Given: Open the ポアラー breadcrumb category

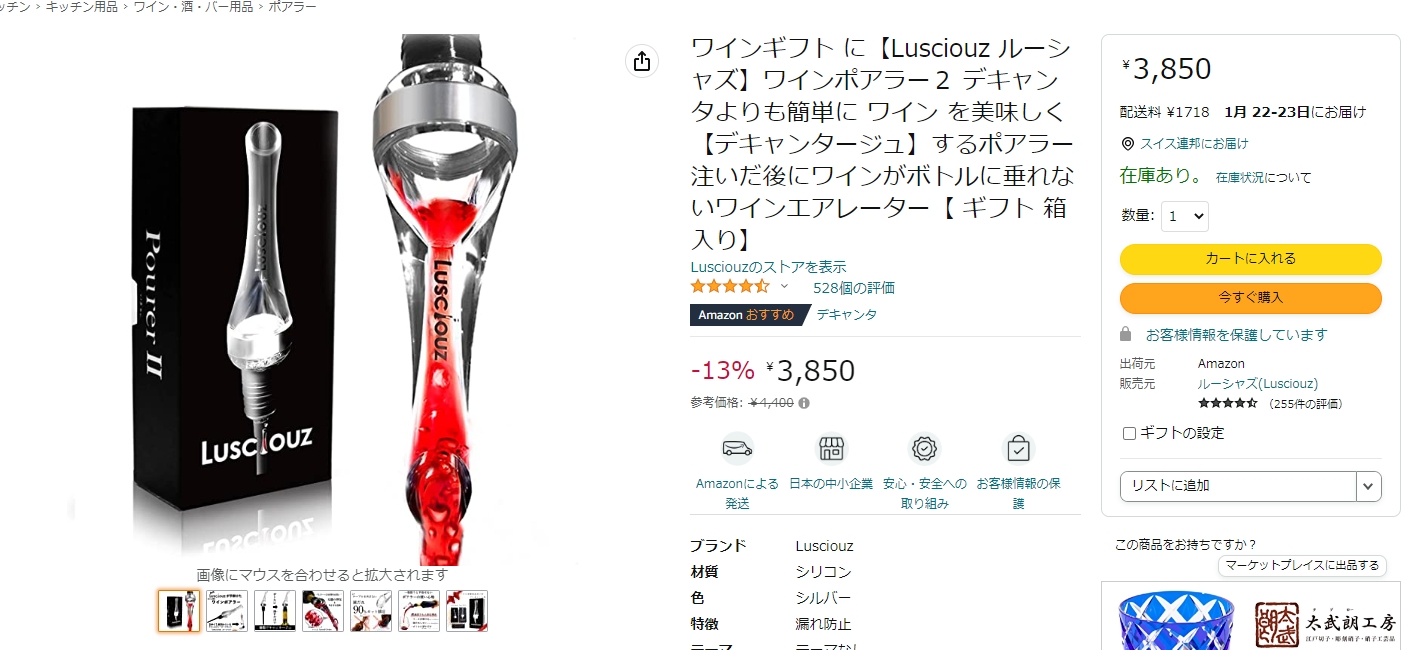Looking at the screenshot, I should click(292, 7).
